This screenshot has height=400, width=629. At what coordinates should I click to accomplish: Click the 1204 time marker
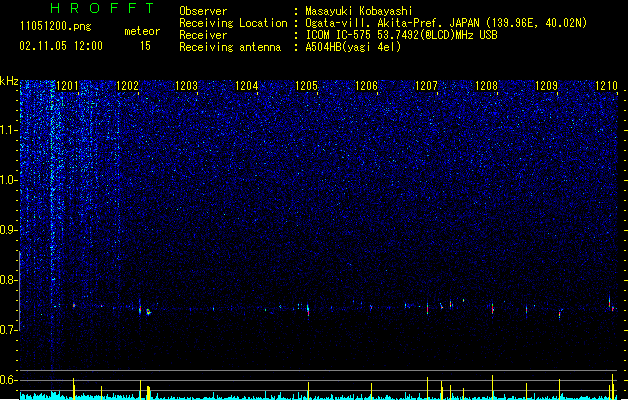point(247,86)
